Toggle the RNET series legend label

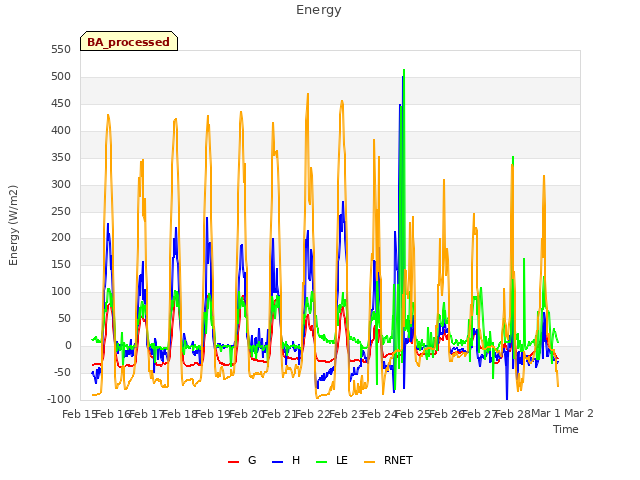(x=398, y=460)
